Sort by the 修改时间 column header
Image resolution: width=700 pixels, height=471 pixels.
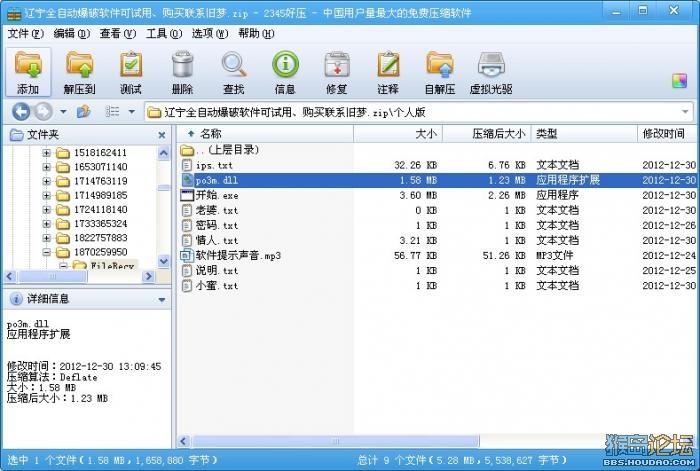(x=668, y=133)
